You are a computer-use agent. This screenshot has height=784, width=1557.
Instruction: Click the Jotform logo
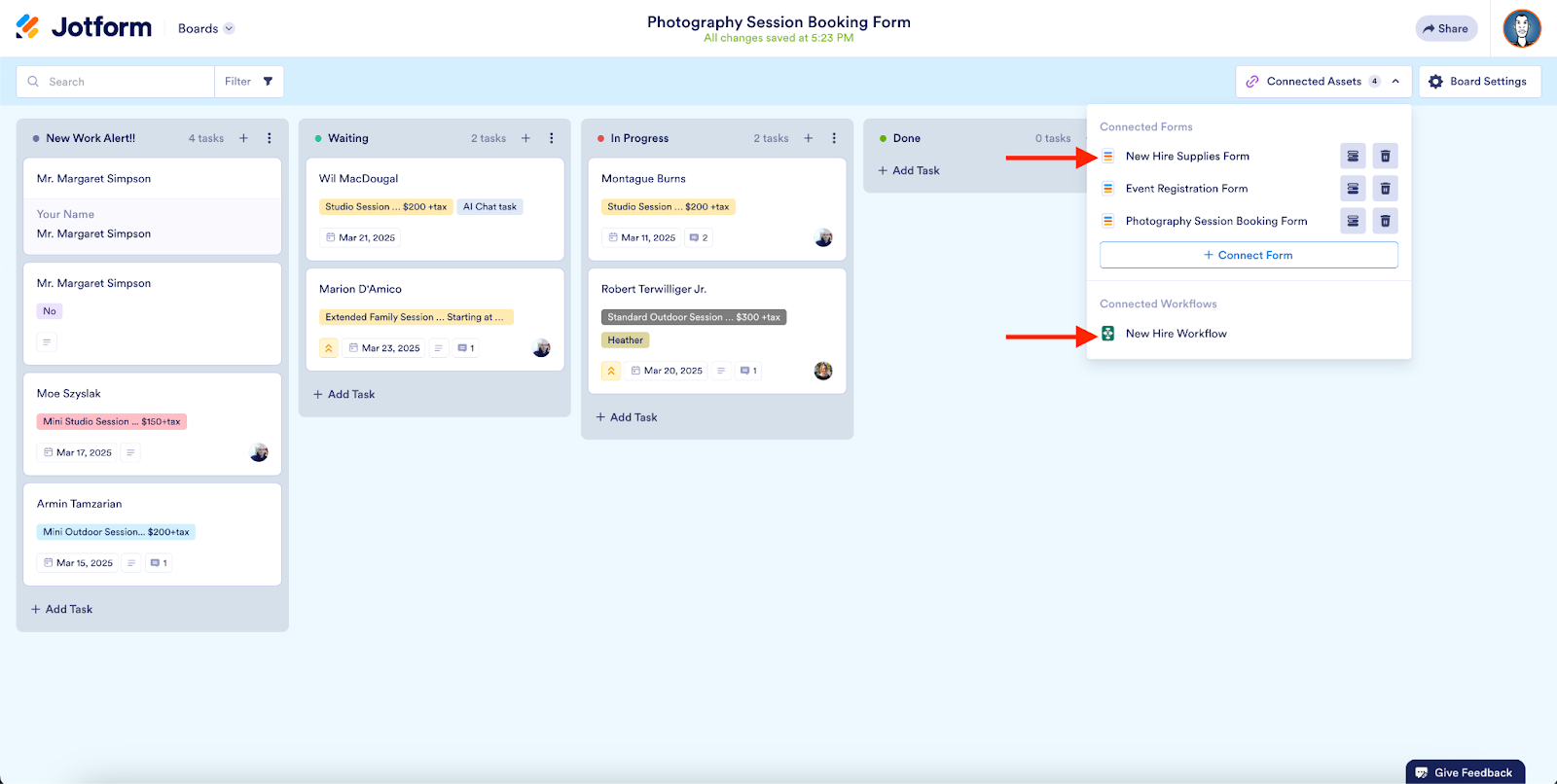pos(84,28)
